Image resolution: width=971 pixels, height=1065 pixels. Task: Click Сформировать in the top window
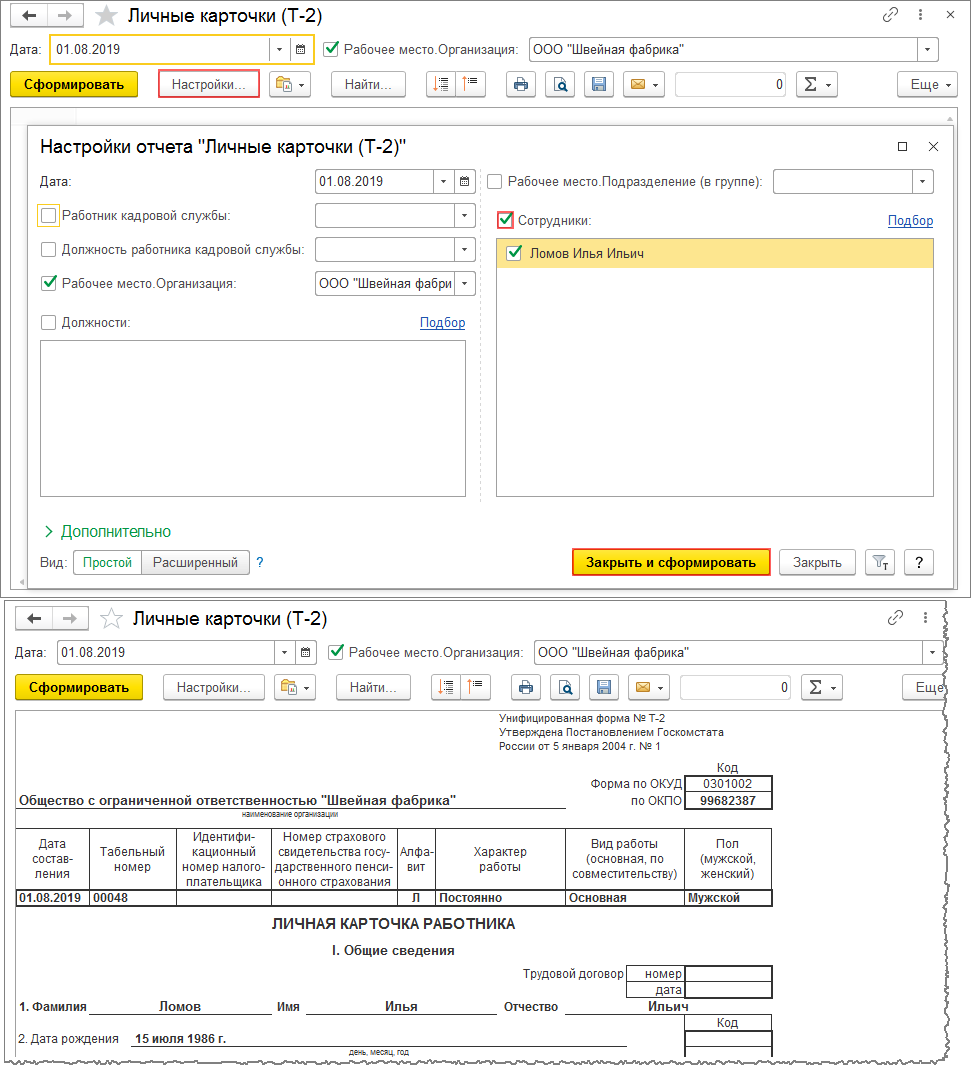pyautogui.click(x=74, y=84)
